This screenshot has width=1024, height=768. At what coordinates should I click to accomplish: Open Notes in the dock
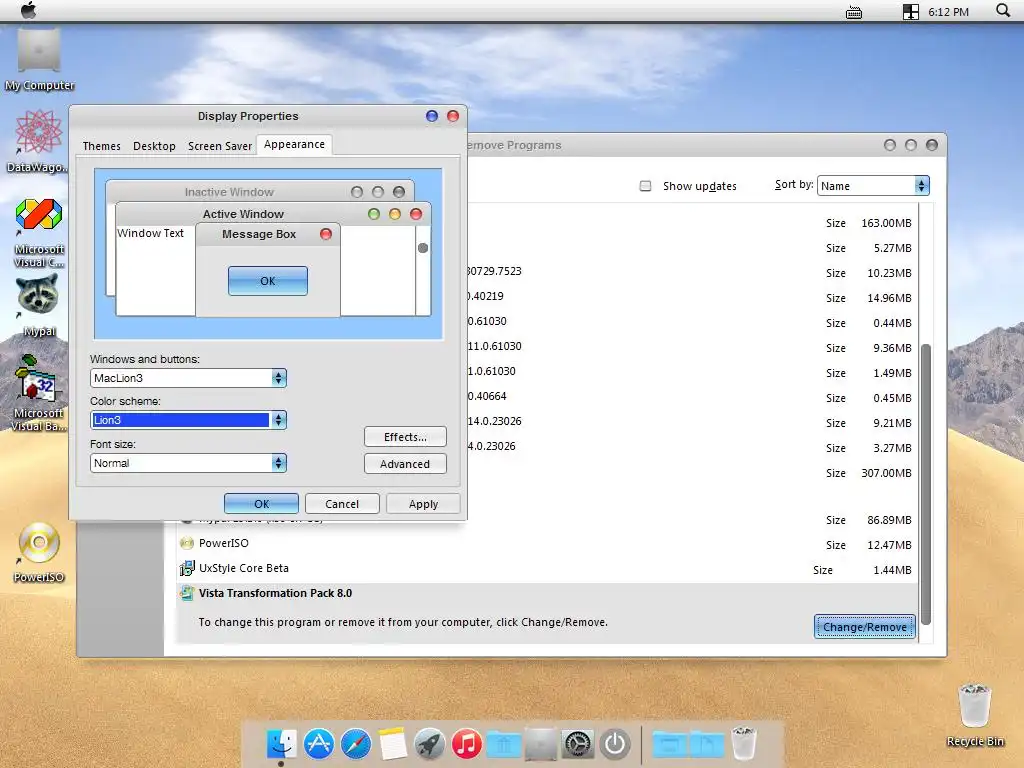coord(392,744)
